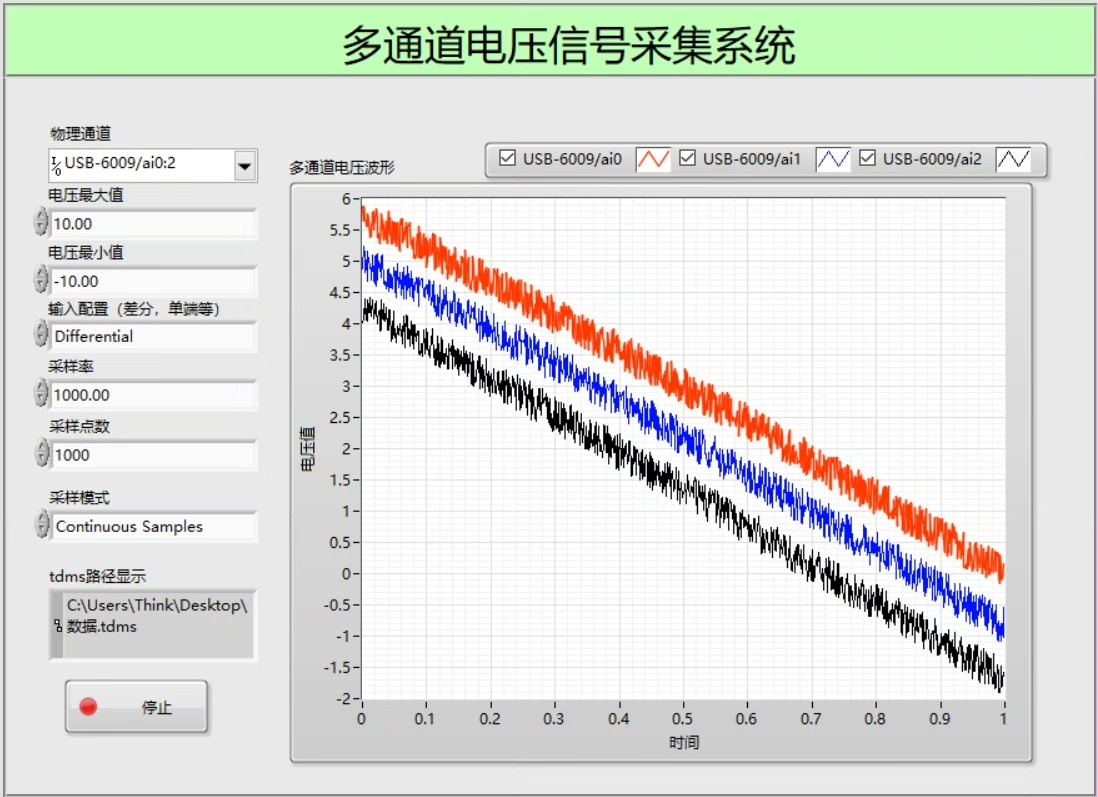
Task: Click the tdms路径显示 label
Action: coord(97,576)
